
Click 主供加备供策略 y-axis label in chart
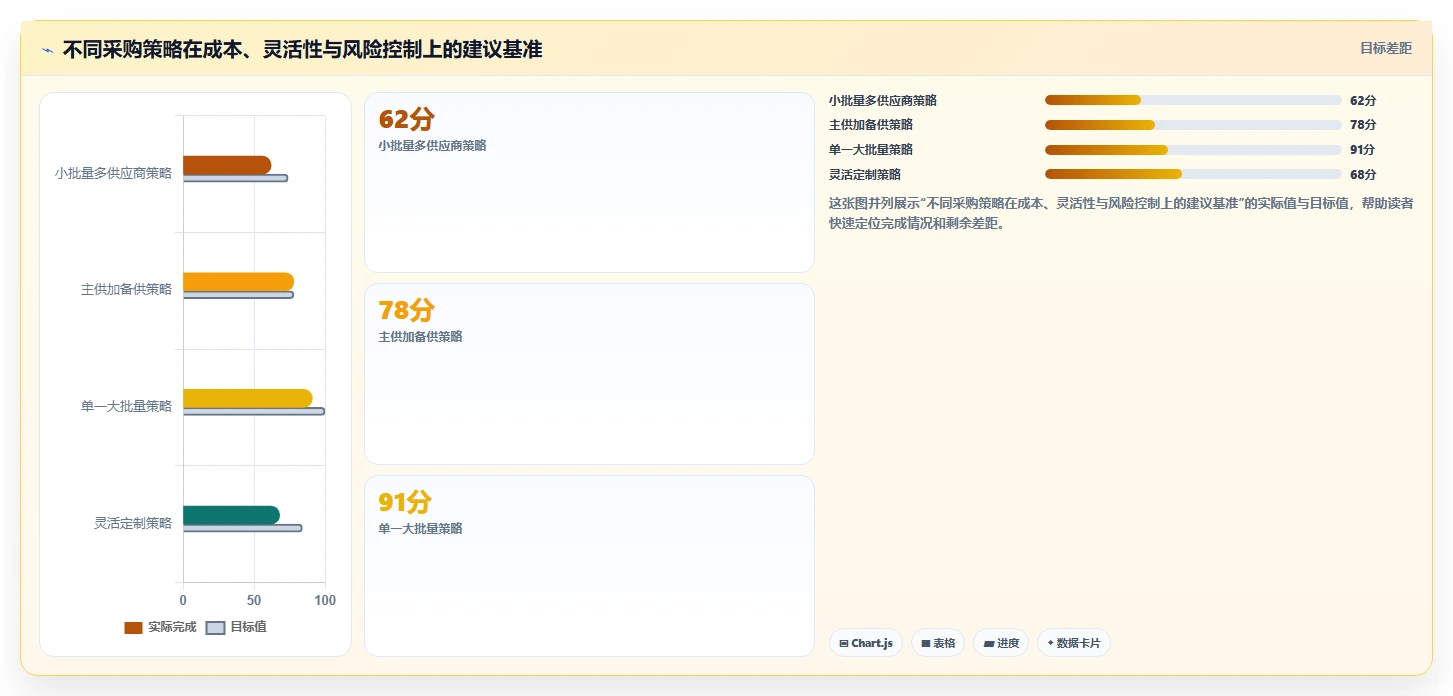tap(126, 290)
